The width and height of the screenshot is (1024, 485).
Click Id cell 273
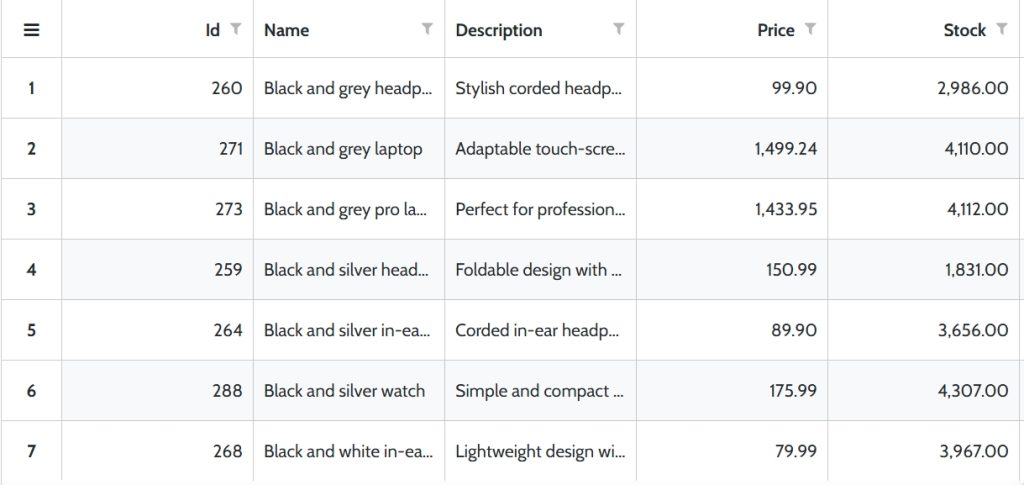[x=157, y=210]
